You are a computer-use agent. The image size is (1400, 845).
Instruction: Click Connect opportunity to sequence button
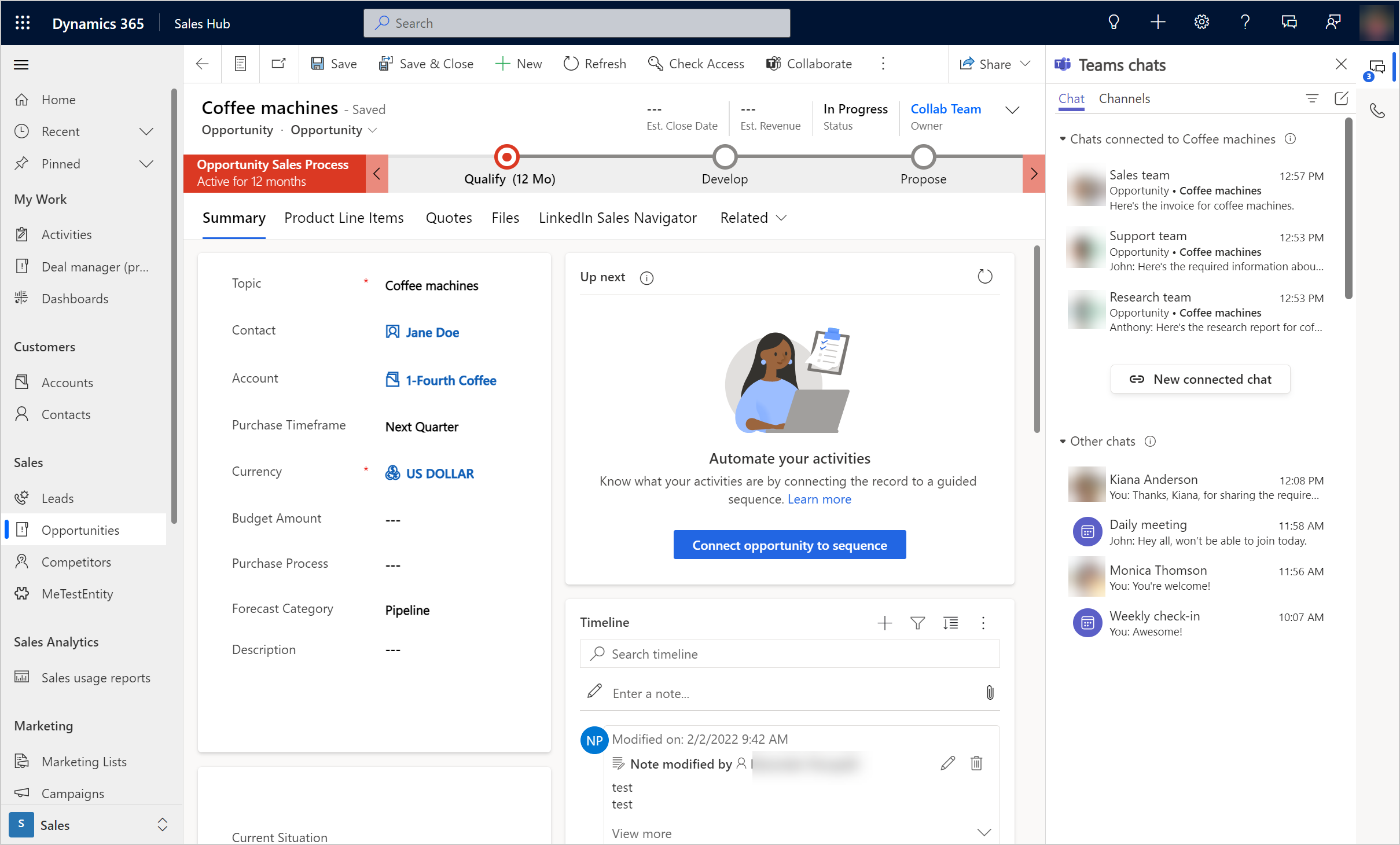point(789,544)
